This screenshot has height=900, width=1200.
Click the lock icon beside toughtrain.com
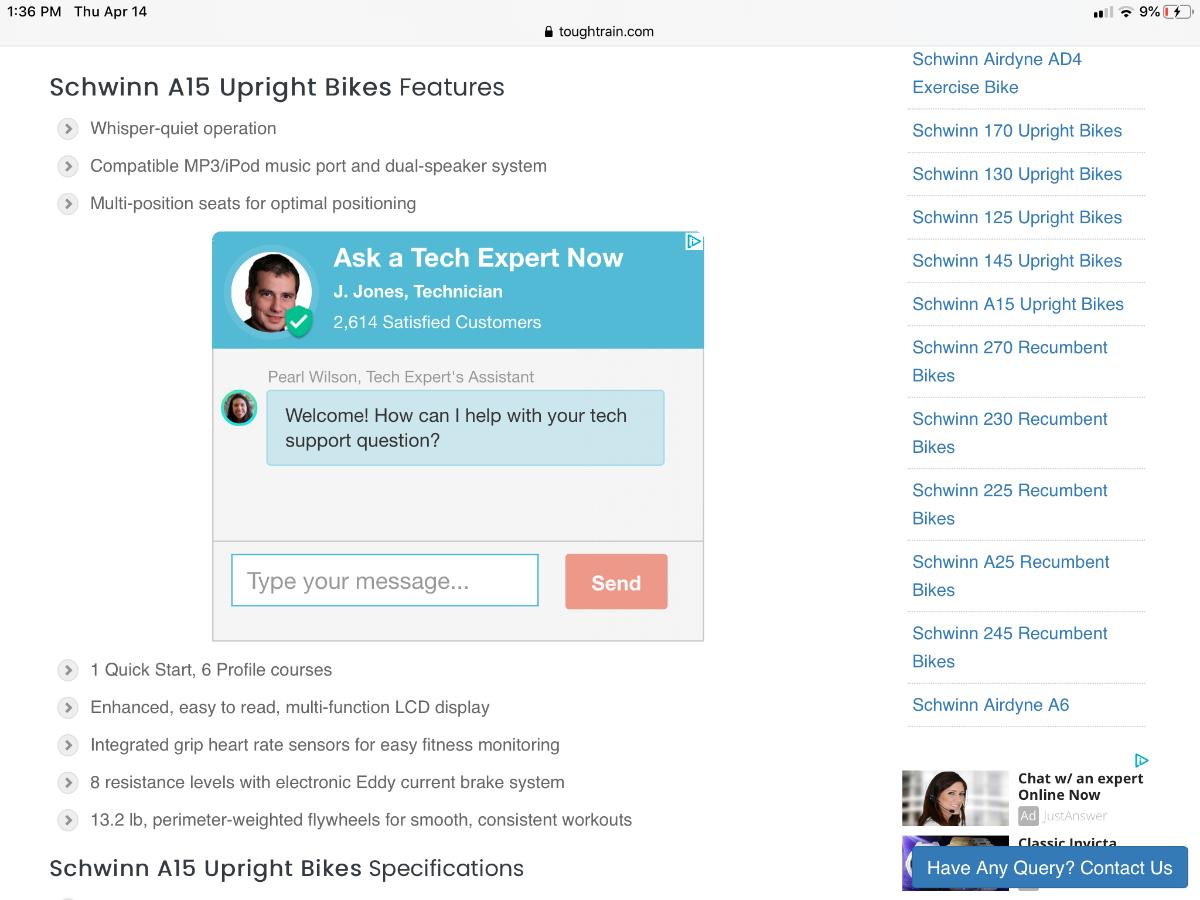coord(548,31)
